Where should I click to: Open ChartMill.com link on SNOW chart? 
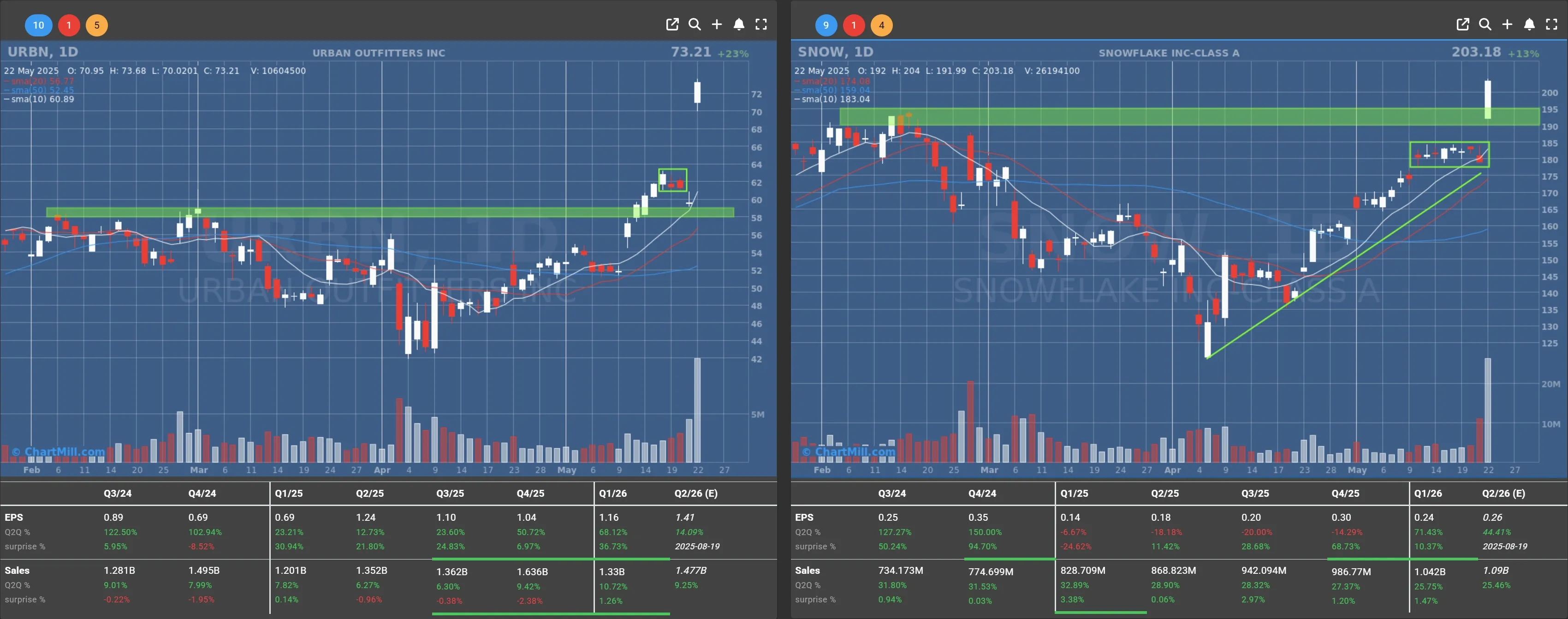pyautogui.click(x=849, y=452)
